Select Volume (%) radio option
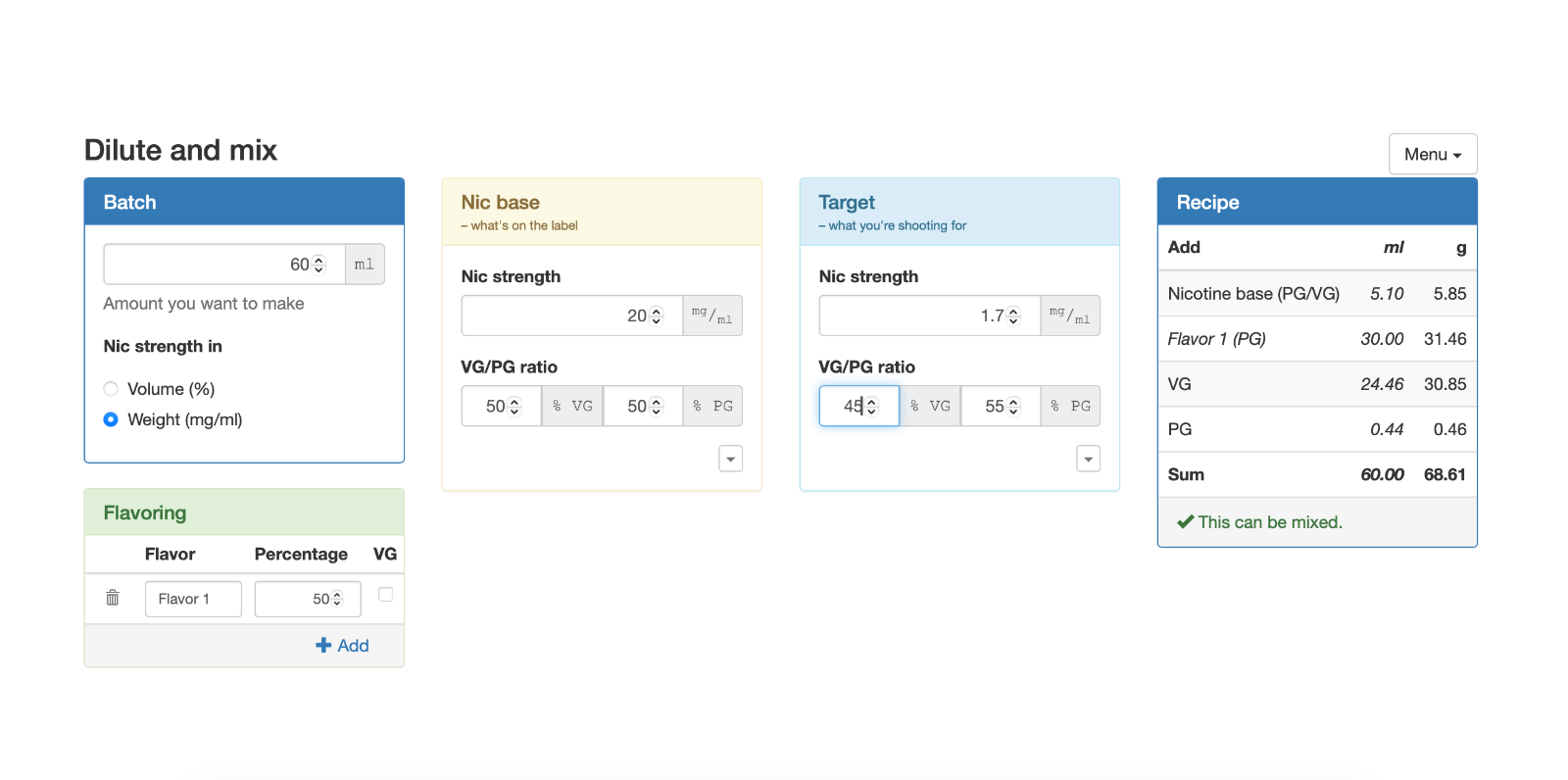 (111, 389)
